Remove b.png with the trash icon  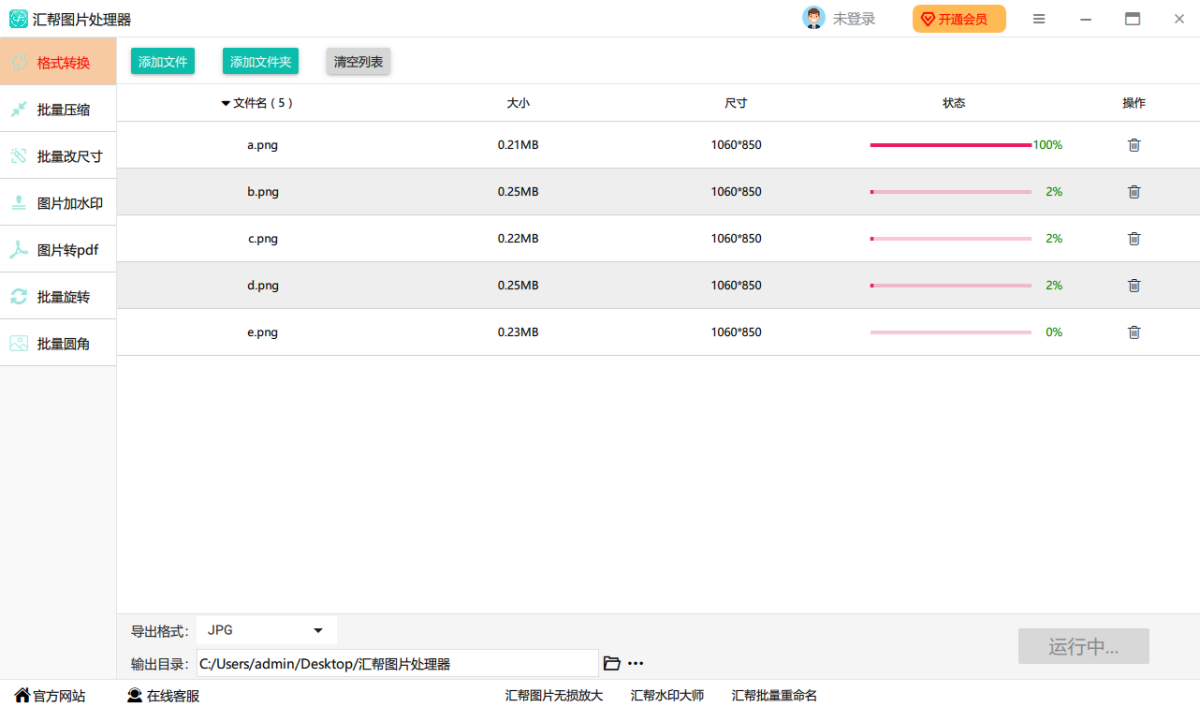pos(1134,192)
